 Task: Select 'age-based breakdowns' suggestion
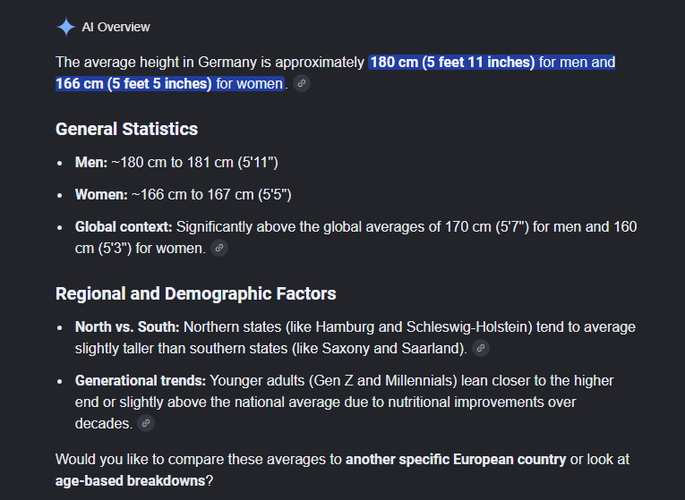pos(130,481)
